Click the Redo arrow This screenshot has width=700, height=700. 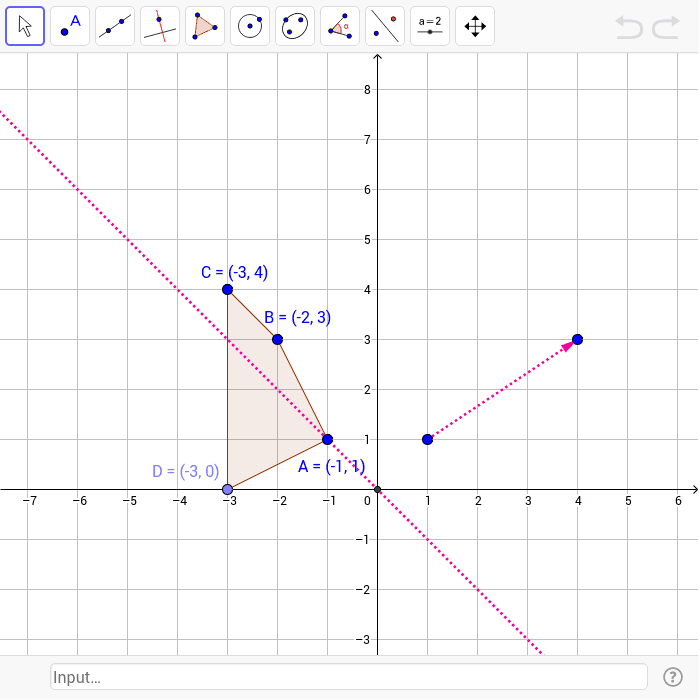click(666, 27)
